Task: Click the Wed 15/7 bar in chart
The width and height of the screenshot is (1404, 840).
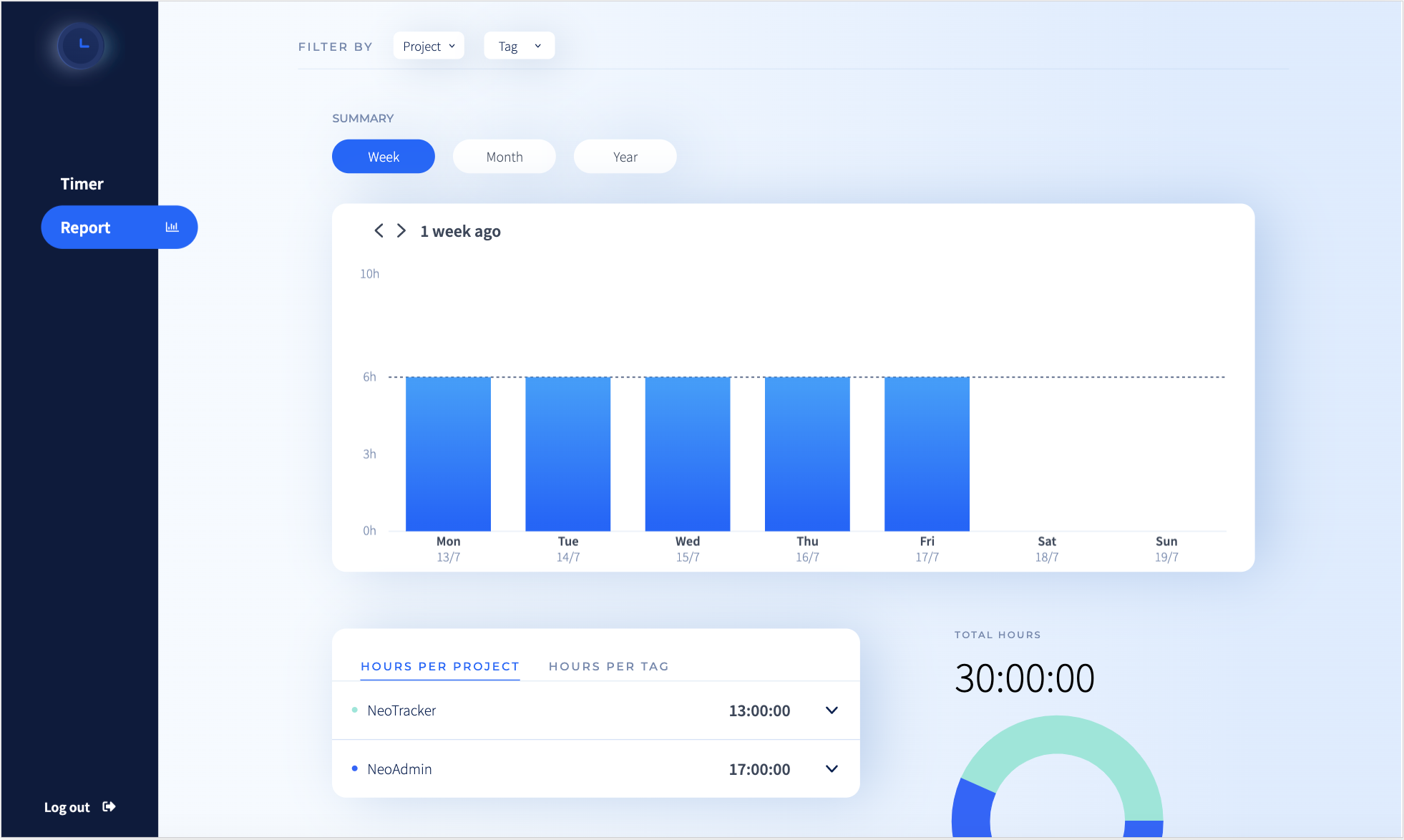Action: click(688, 454)
